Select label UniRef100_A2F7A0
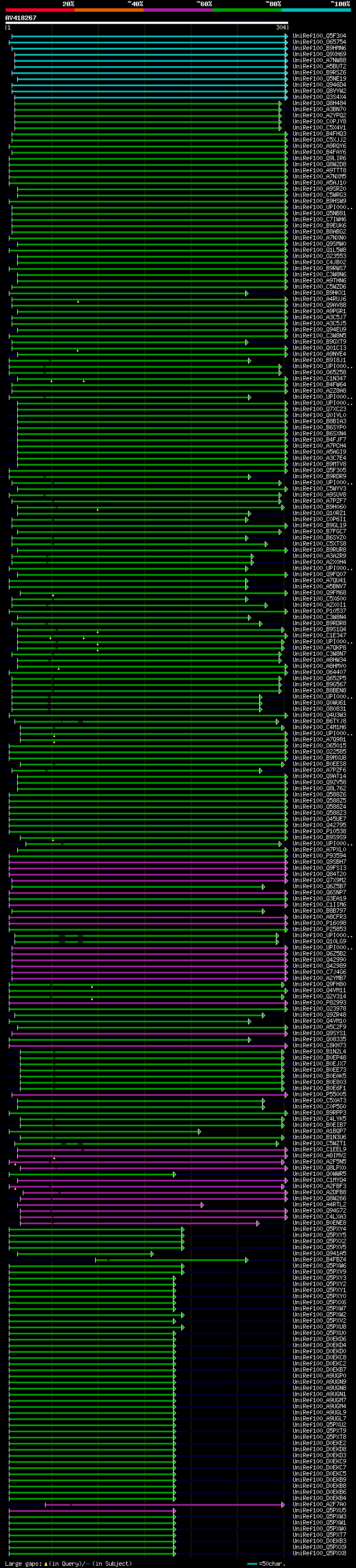 click(x=319, y=1504)
